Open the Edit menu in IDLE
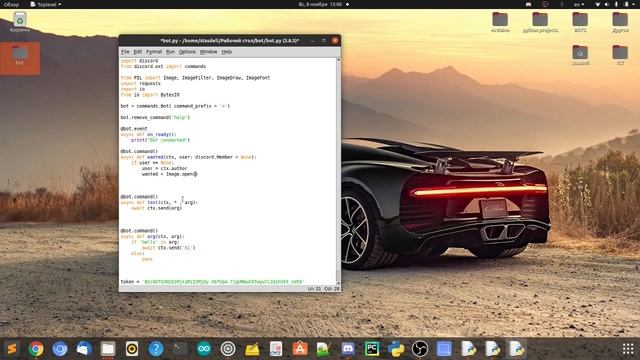 coord(138,52)
